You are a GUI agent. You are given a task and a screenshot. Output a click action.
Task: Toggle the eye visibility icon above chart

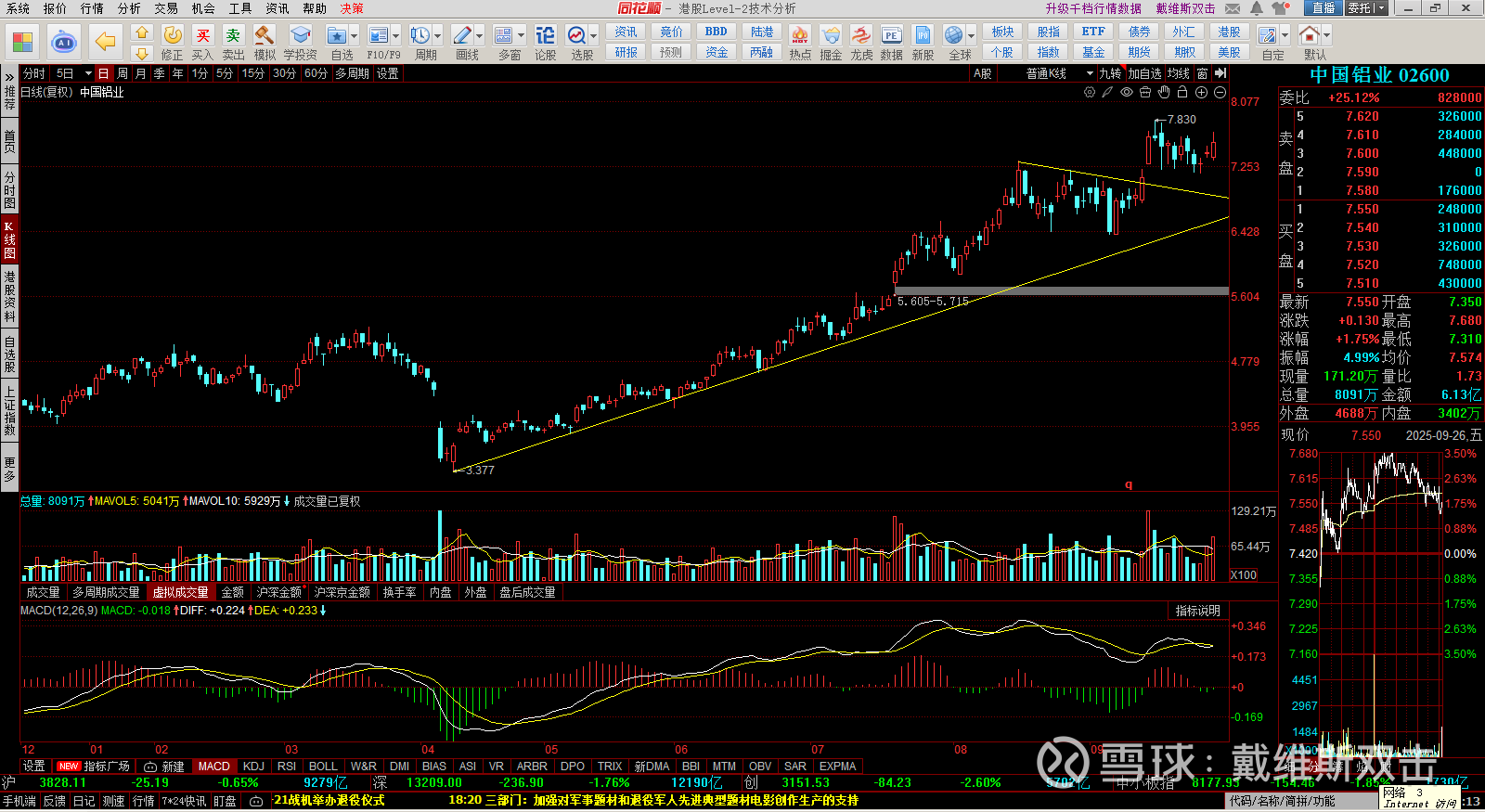[1126, 92]
